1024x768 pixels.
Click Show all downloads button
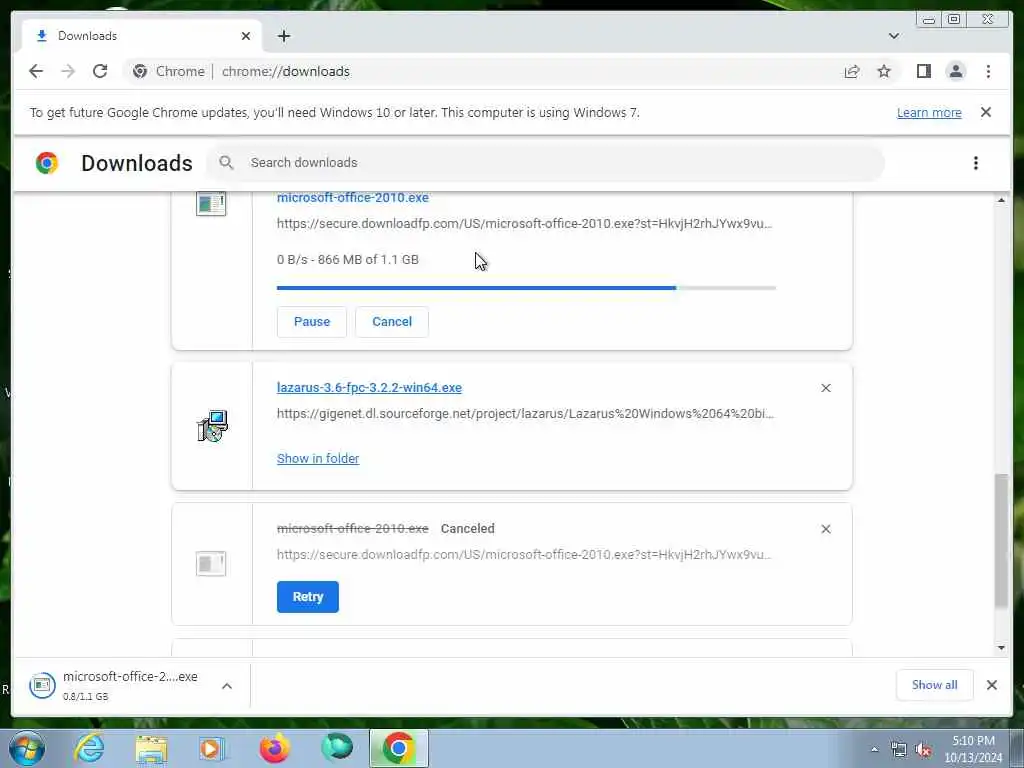(935, 685)
